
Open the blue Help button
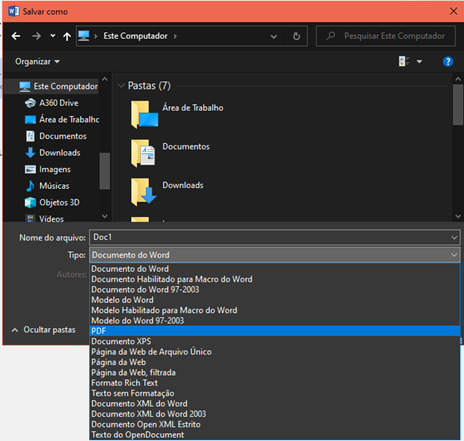click(x=448, y=61)
